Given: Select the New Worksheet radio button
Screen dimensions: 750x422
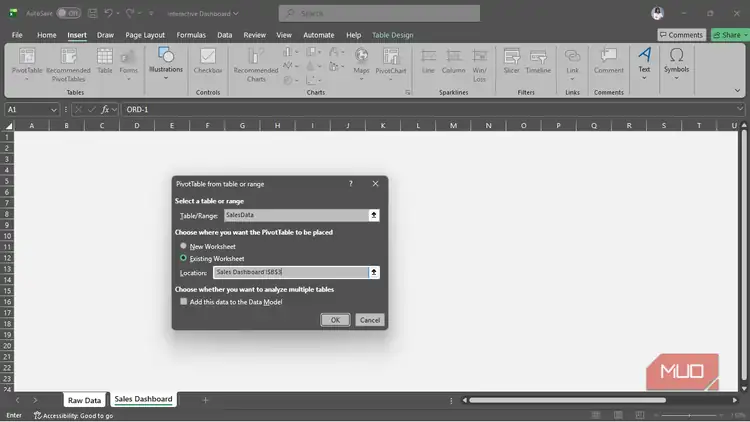Looking at the screenshot, I should pos(183,246).
